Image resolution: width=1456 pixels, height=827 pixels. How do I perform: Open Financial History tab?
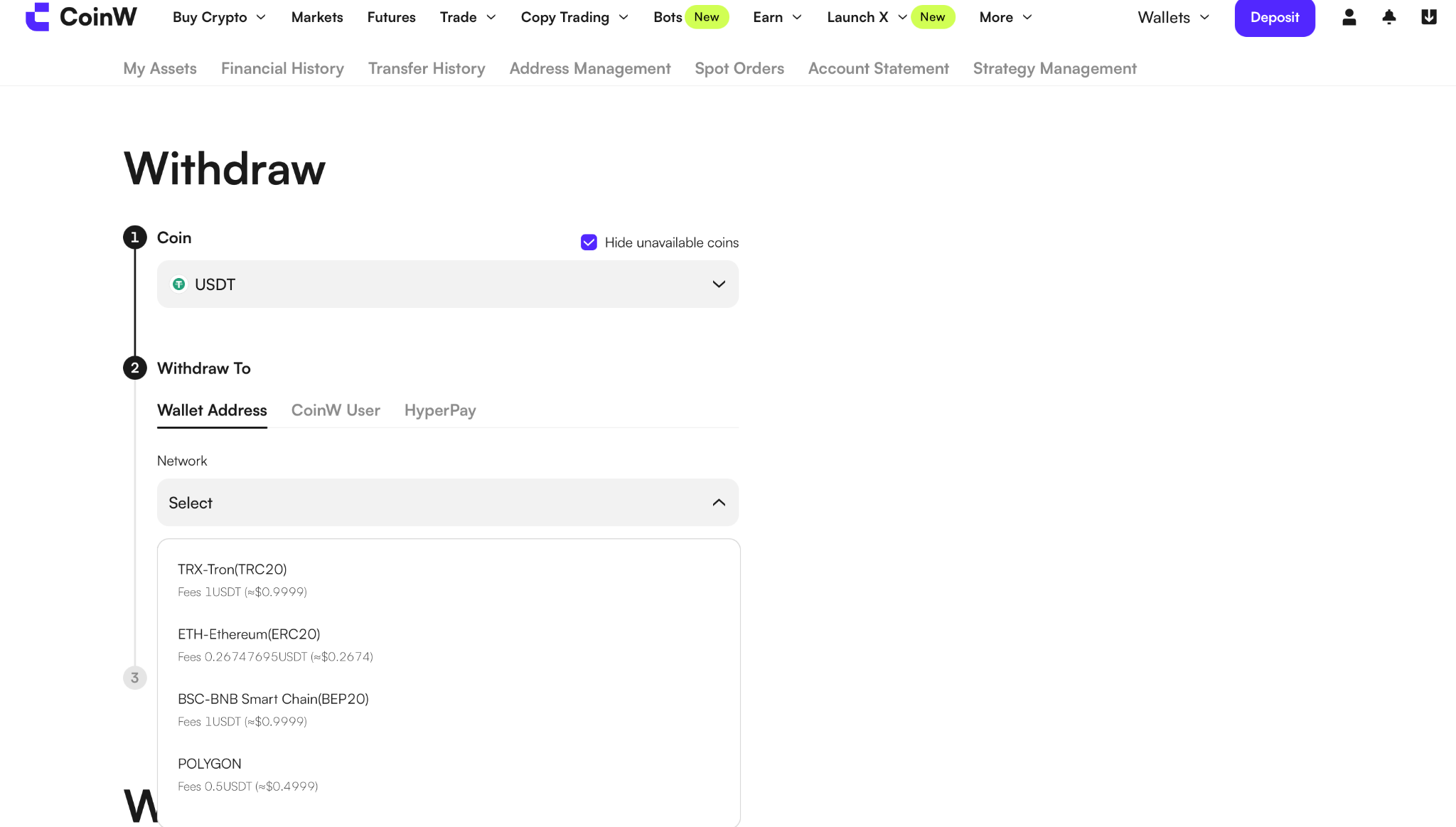tap(282, 68)
